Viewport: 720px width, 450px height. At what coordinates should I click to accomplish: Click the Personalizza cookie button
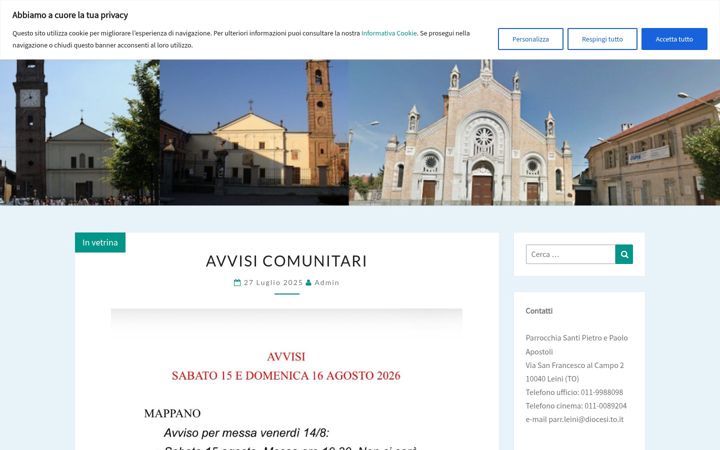point(530,39)
